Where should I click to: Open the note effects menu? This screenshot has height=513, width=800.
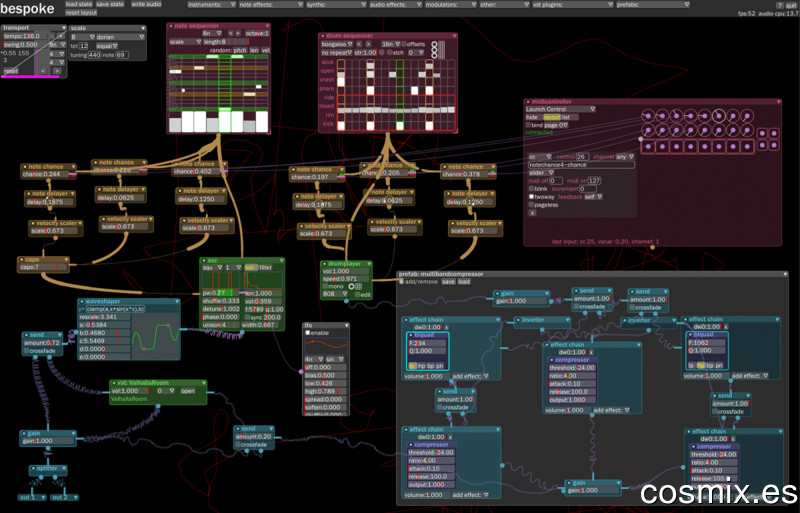(x=271, y=5)
